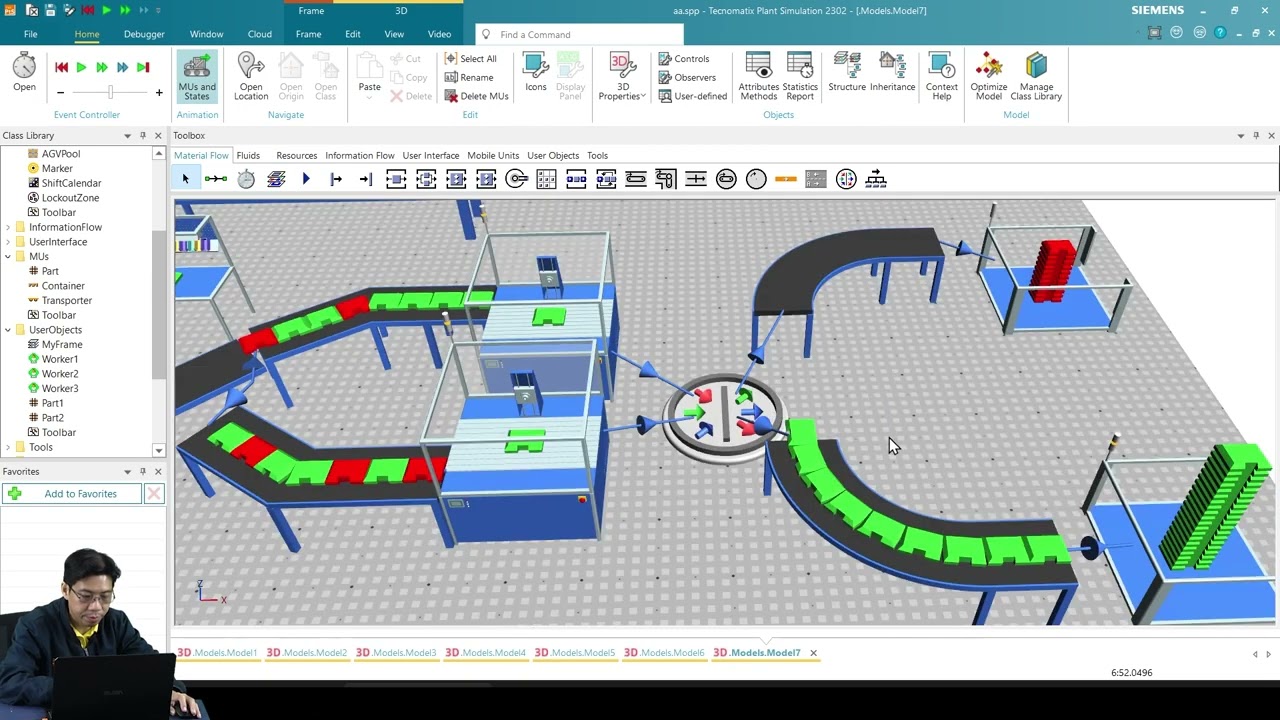Select the Conveyor object icon
This screenshot has height=720, width=1280.
coord(636,179)
